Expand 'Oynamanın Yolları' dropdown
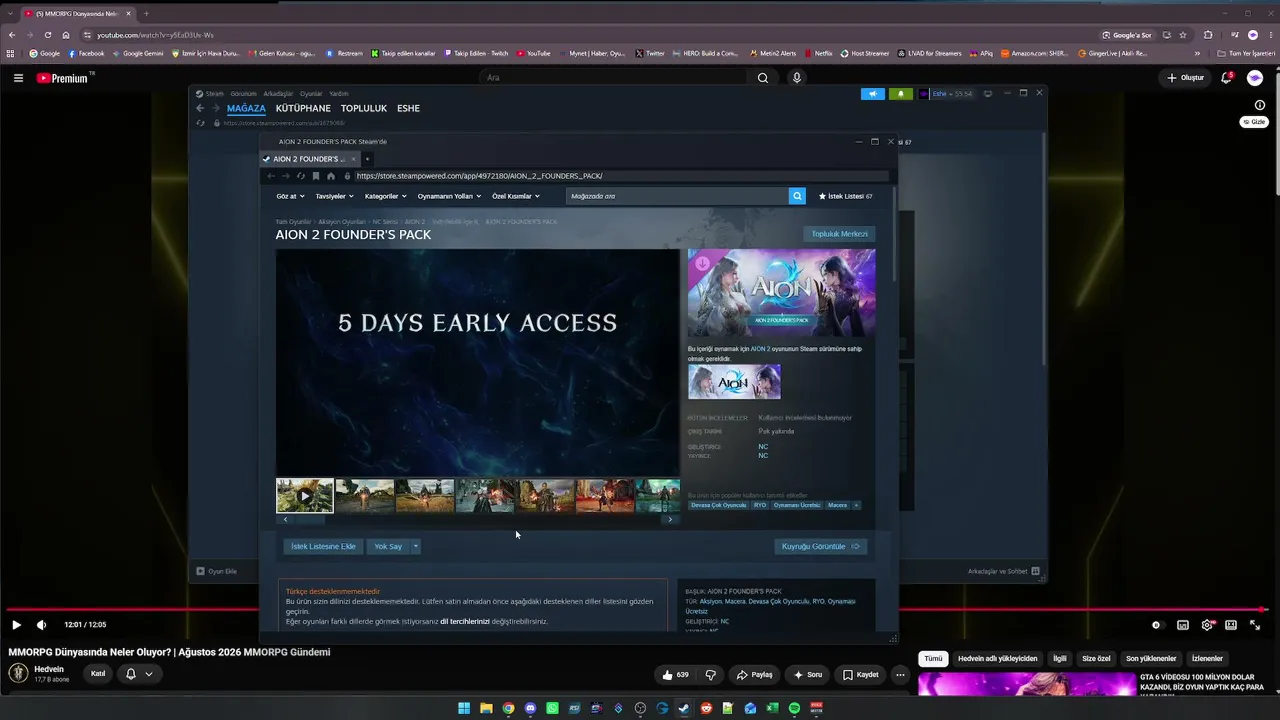Screen dimensions: 1280x720 (x=449, y=196)
